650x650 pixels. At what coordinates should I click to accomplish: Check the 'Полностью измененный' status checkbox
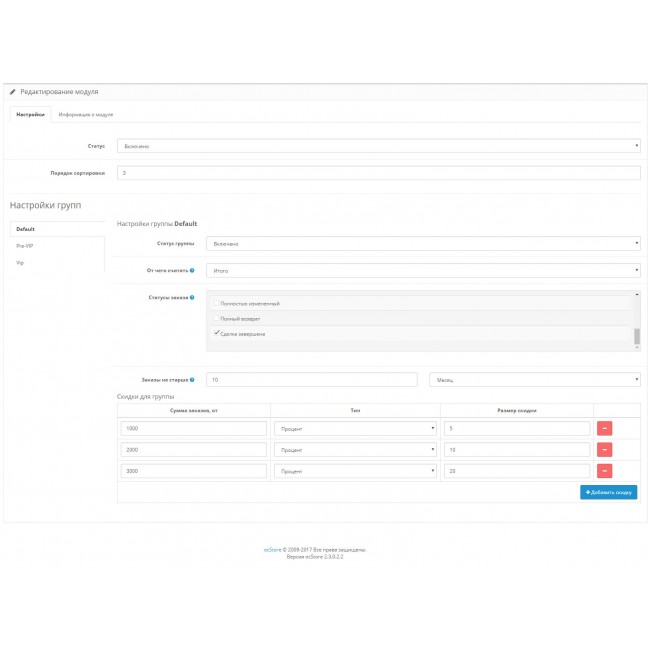click(217, 303)
